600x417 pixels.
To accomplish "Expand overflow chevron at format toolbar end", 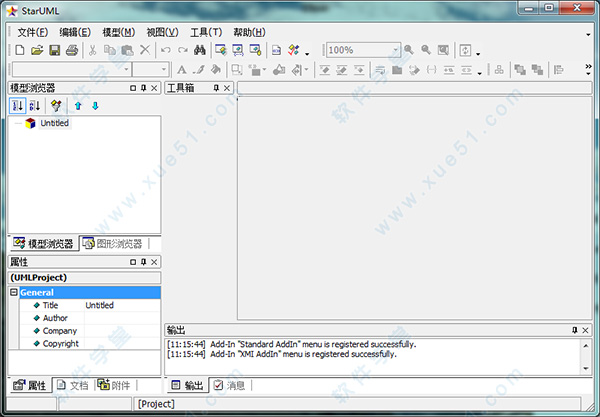I will click(x=589, y=69).
